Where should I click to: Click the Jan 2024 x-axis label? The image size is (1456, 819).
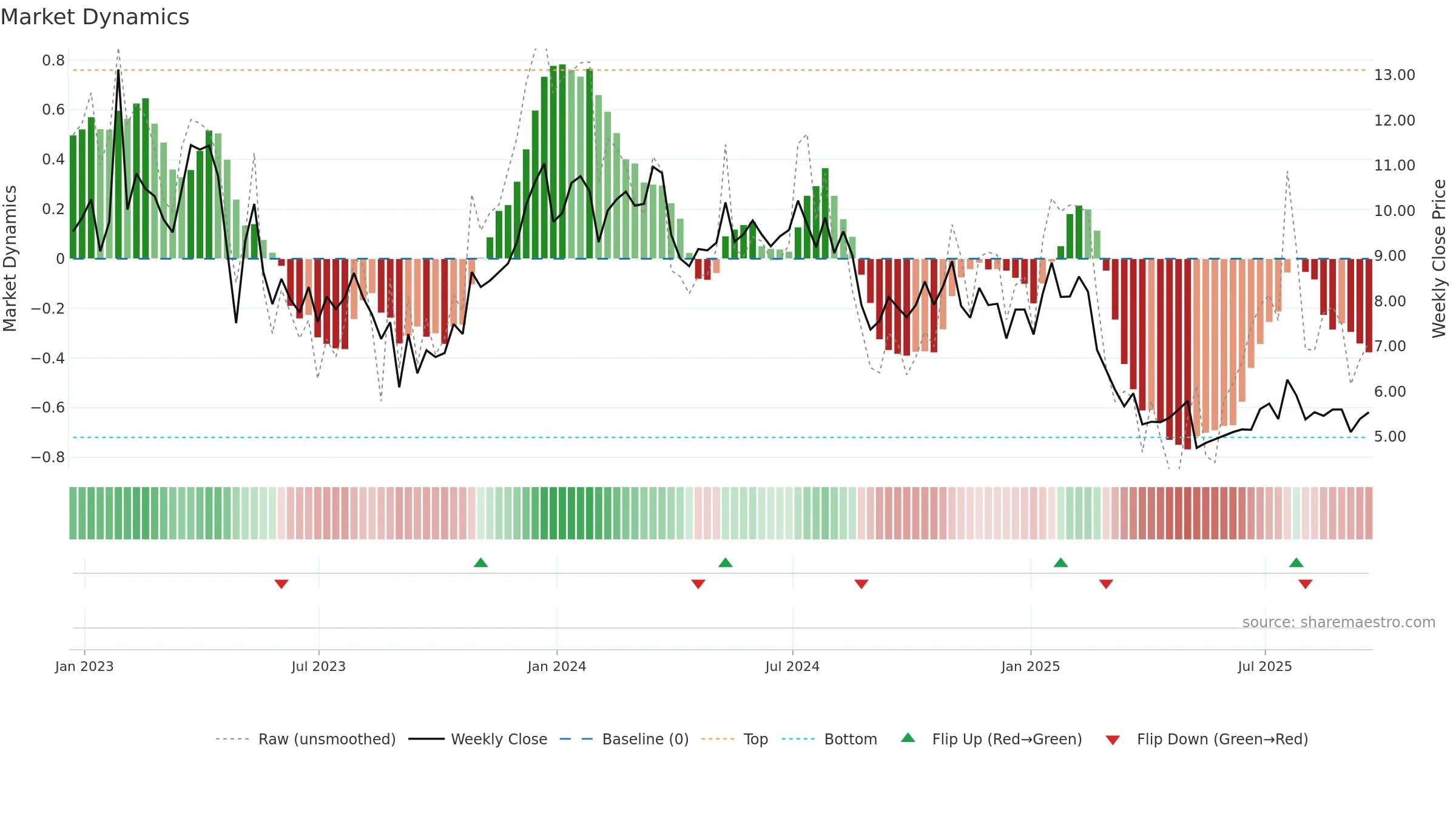[557, 667]
